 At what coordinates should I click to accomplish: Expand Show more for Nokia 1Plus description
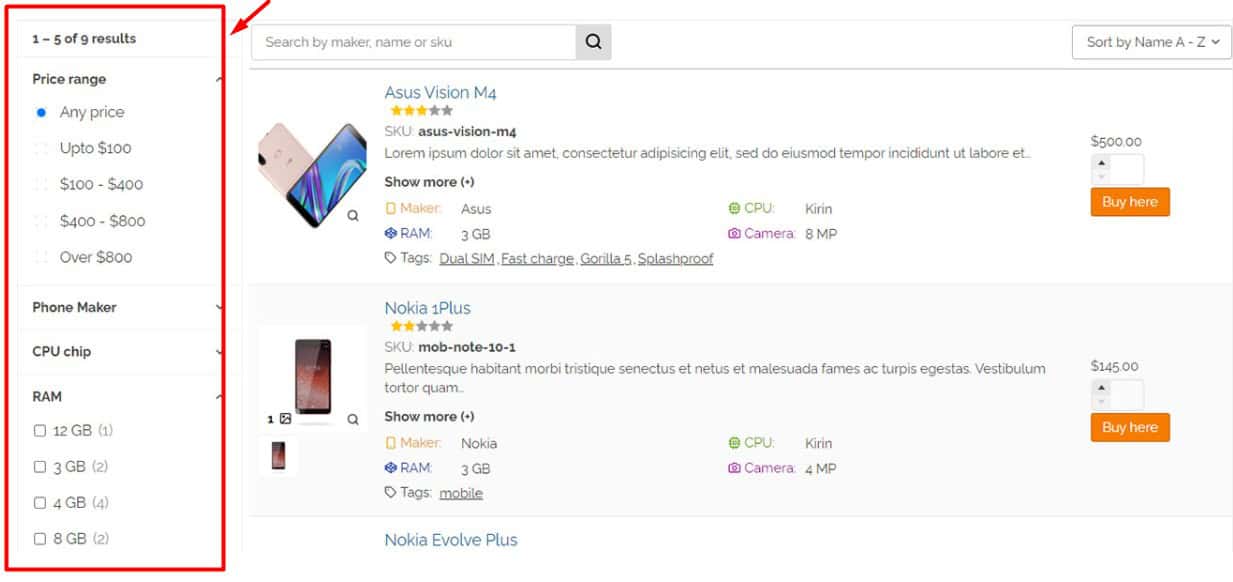pos(427,417)
